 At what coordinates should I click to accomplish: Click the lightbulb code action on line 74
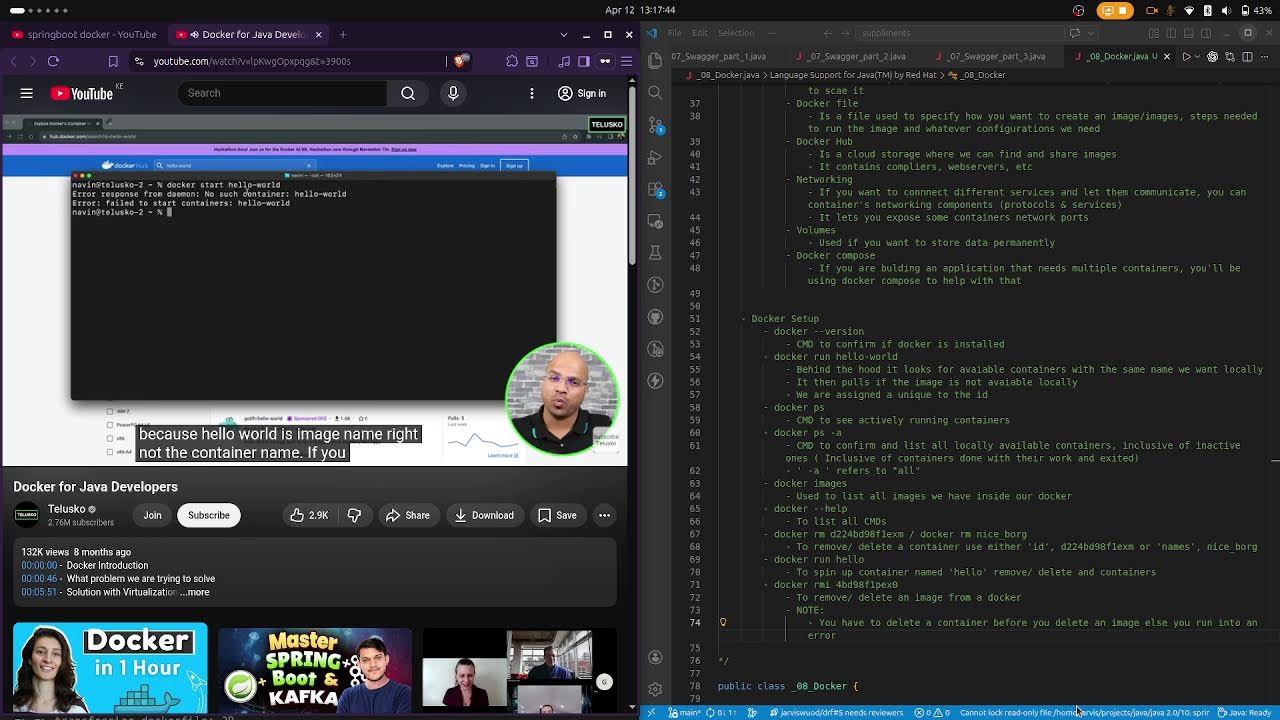pyautogui.click(x=723, y=622)
